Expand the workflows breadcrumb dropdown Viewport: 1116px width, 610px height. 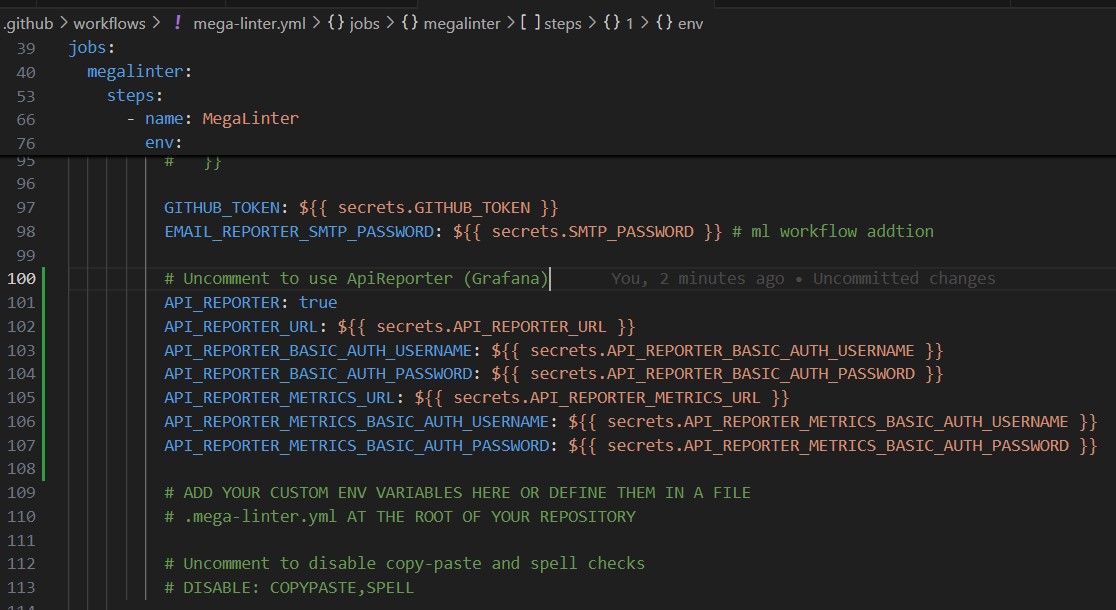[x=109, y=23]
